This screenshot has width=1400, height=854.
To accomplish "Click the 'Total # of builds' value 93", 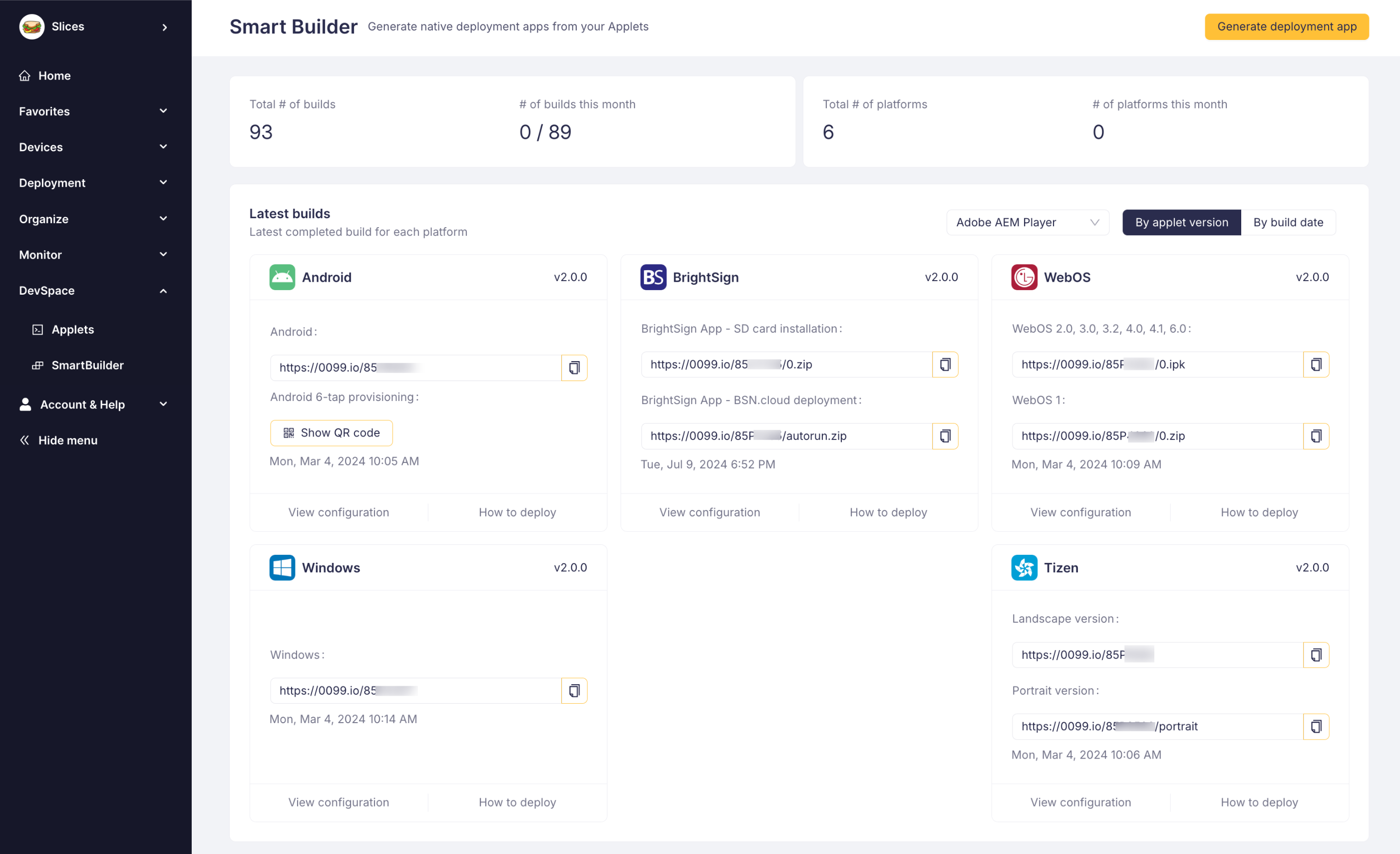I will click(261, 132).
